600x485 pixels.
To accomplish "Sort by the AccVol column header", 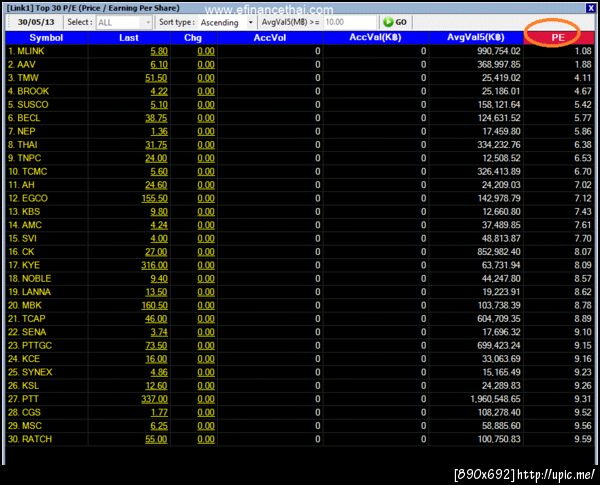I will (x=270, y=38).
